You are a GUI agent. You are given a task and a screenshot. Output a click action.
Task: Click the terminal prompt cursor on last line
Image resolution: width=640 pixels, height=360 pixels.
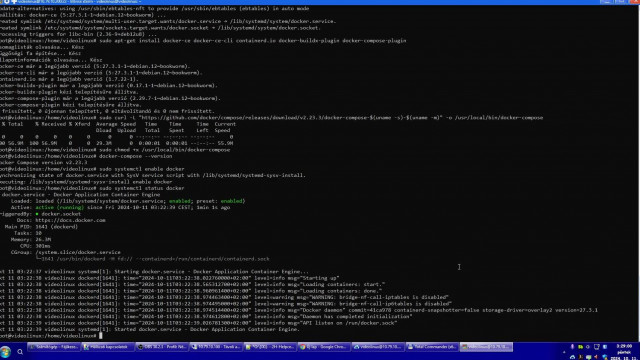(100, 336)
